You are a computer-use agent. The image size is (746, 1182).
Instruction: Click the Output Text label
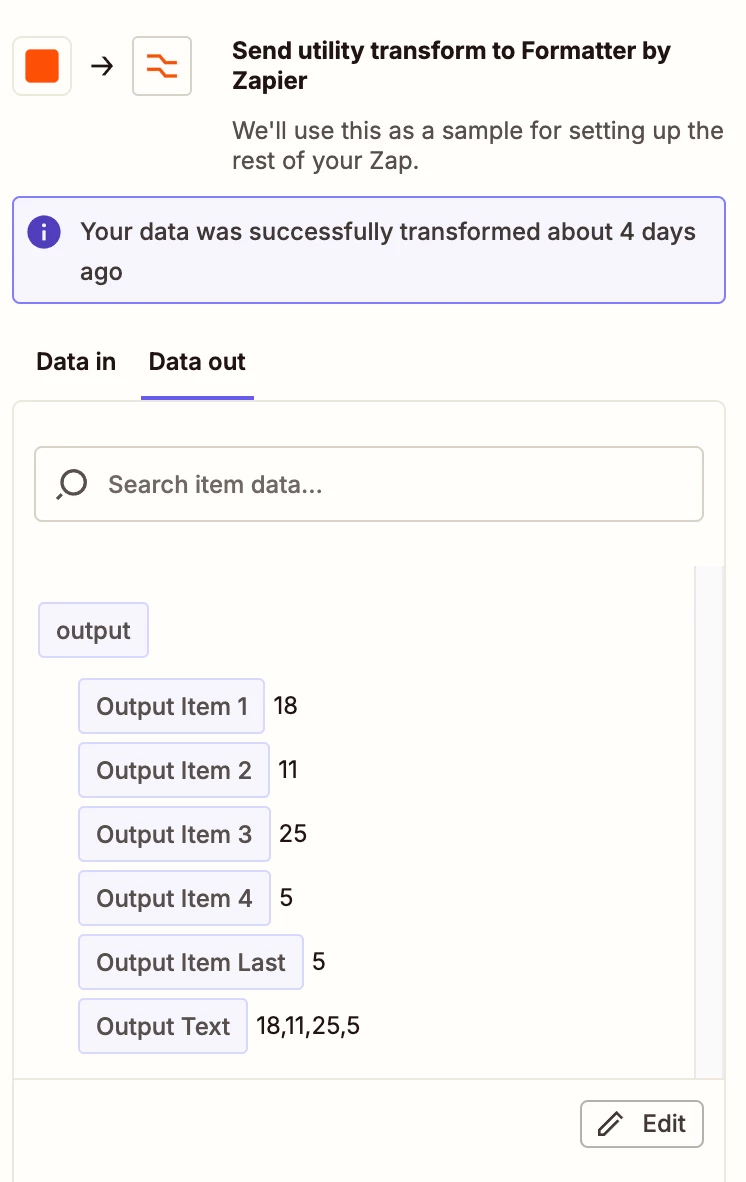(163, 1026)
